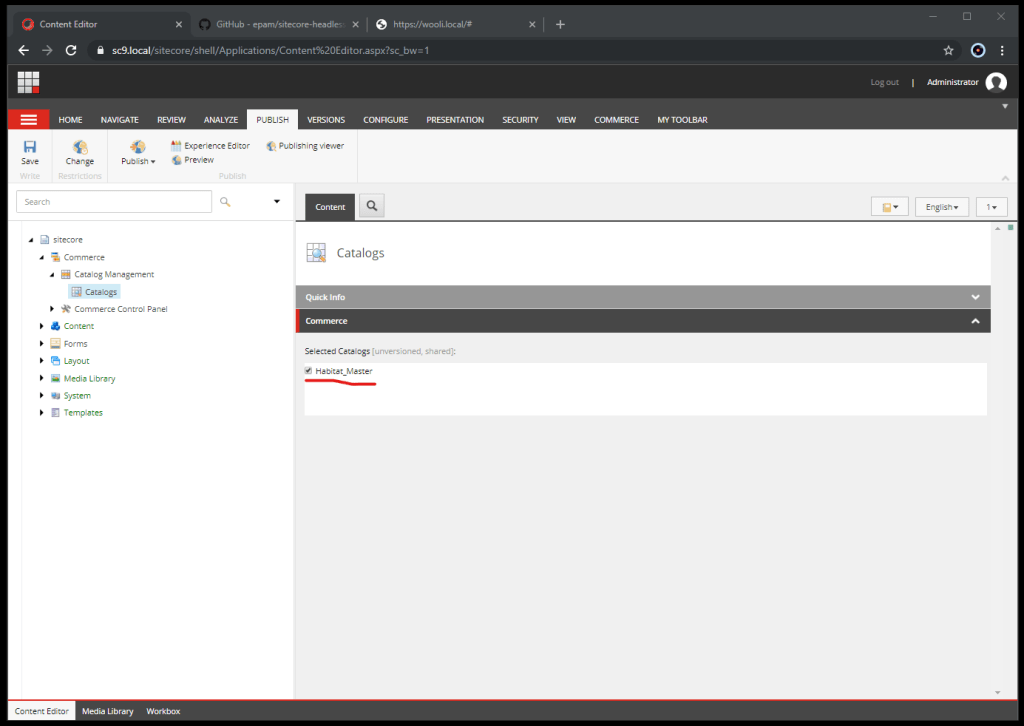
Task: Click the magnifier search tab icon
Action: (x=371, y=206)
